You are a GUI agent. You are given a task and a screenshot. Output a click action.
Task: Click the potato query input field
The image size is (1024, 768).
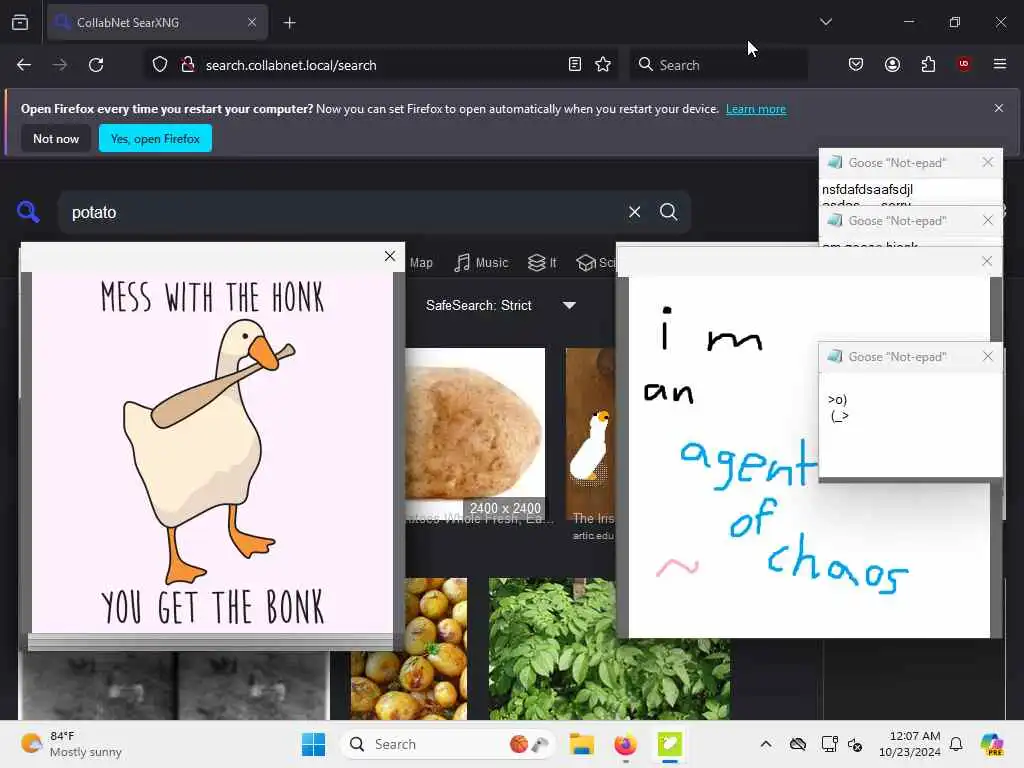coord(343,212)
